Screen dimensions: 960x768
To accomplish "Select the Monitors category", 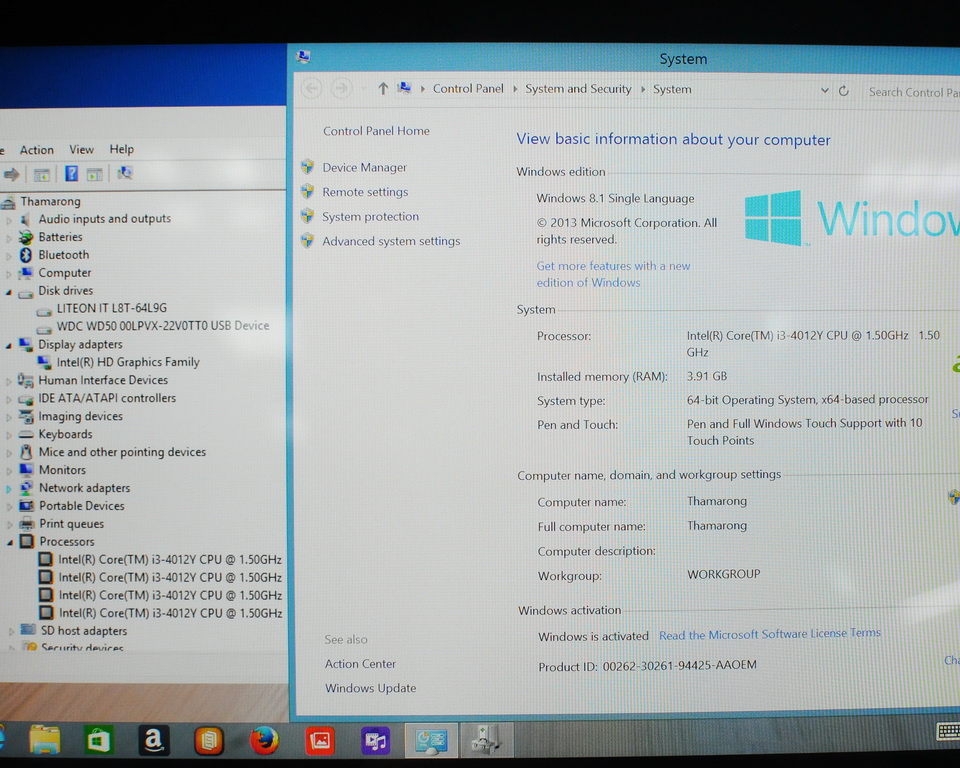I will [x=62, y=470].
